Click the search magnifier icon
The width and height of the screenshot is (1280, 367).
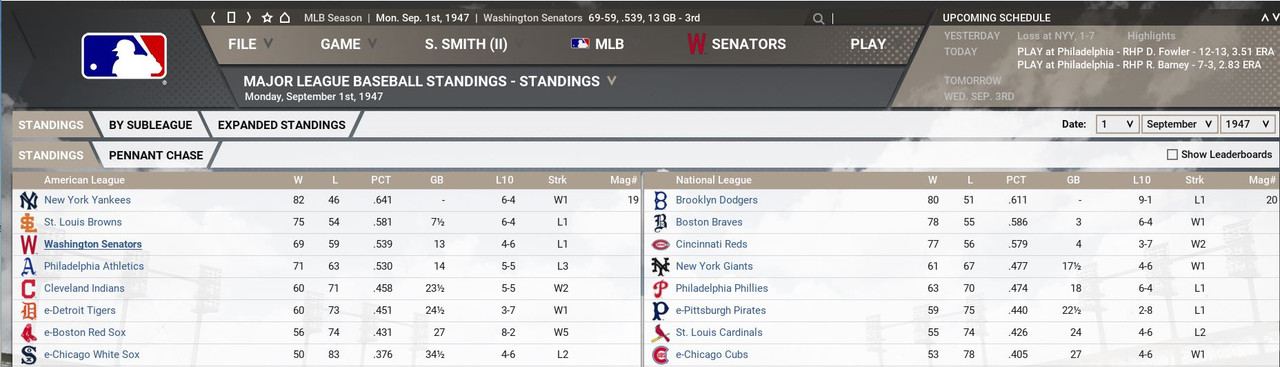click(820, 18)
